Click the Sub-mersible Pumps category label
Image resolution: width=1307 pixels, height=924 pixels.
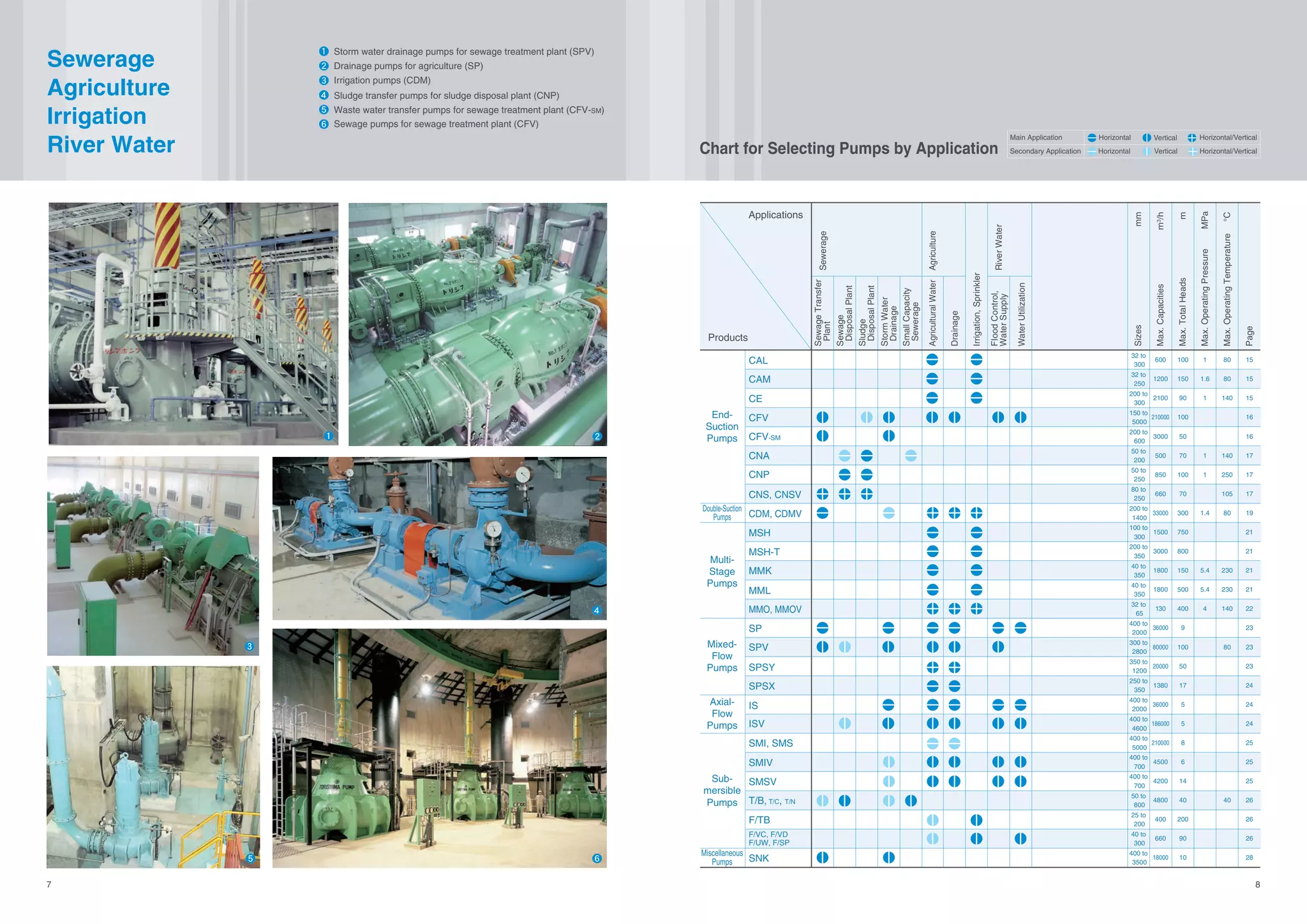[722, 791]
